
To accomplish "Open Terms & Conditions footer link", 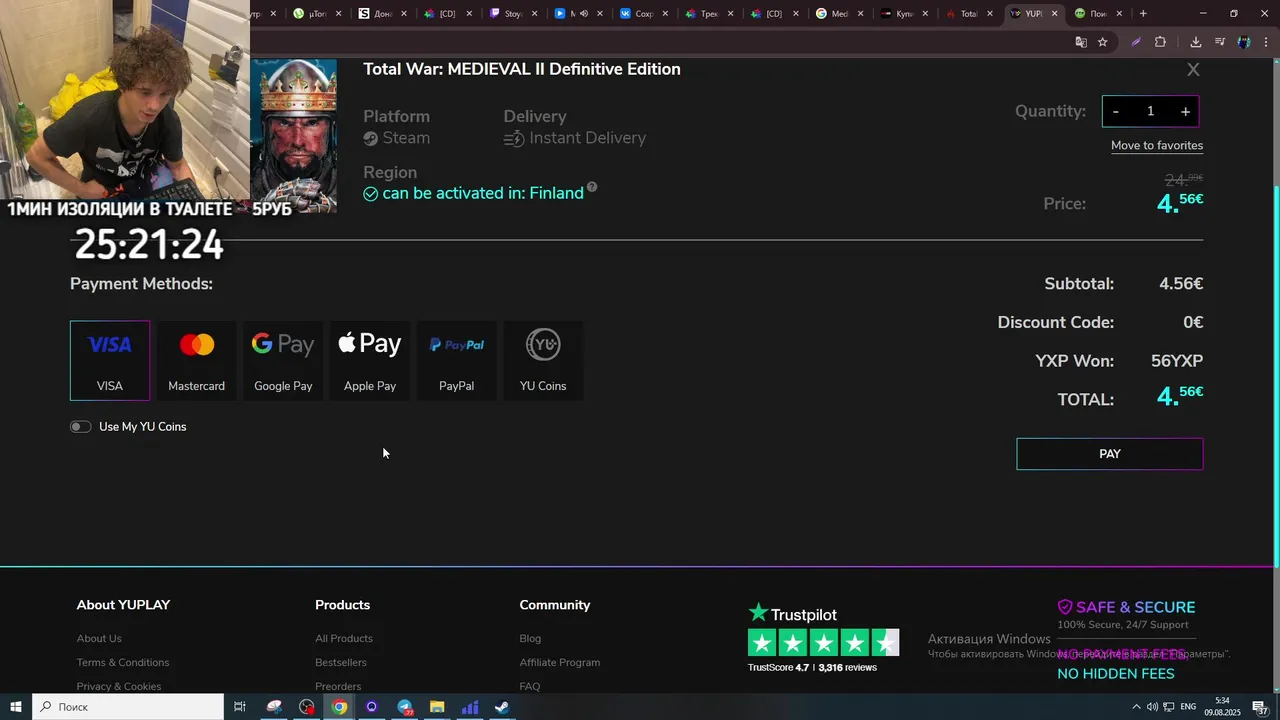I will [x=123, y=663].
